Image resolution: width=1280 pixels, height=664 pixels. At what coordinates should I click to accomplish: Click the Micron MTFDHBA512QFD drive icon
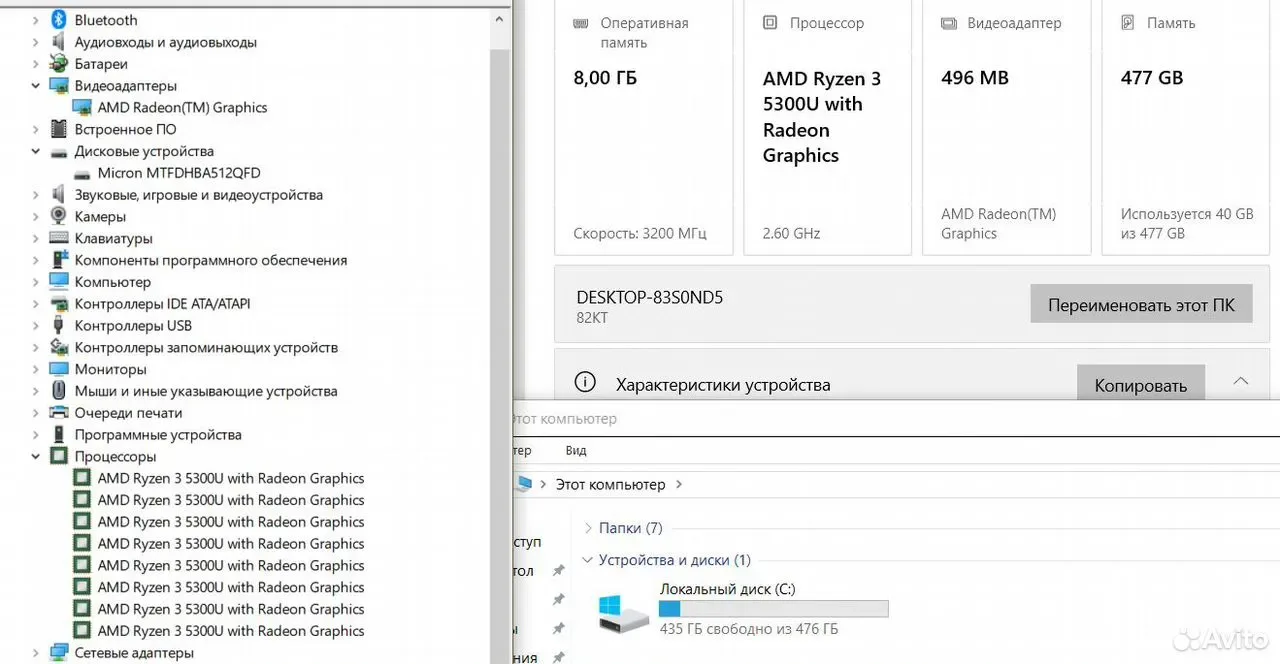(x=82, y=173)
